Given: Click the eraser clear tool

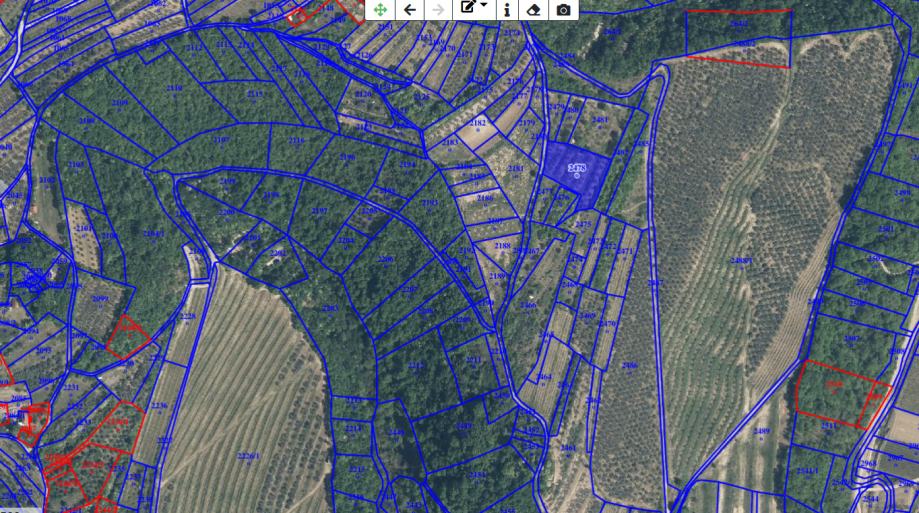Looking at the screenshot, I should (534, 10).
